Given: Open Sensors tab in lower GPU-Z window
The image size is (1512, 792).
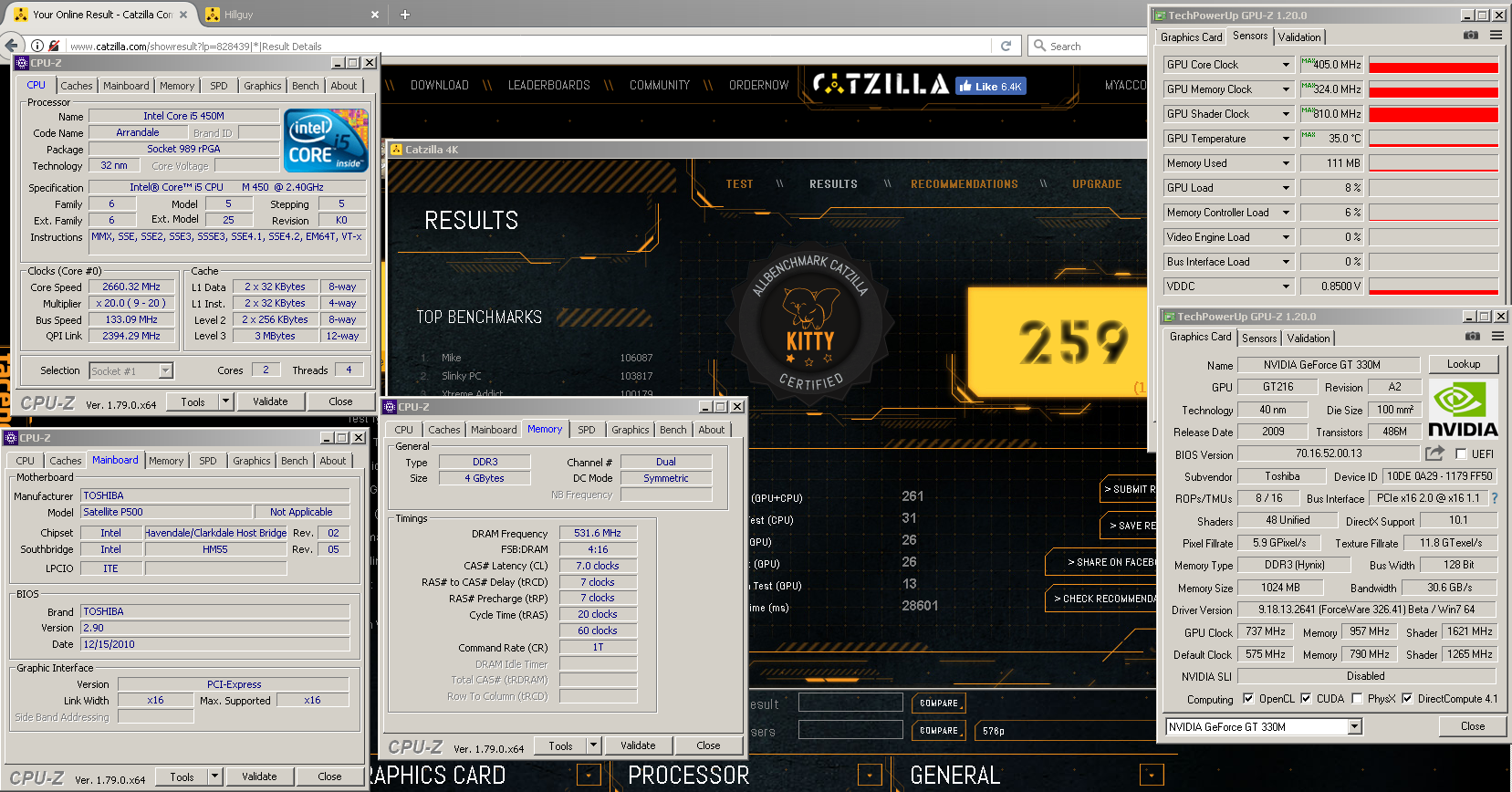Looking at the screenshot, I should pyautogui.click(x=1259, y=339).
